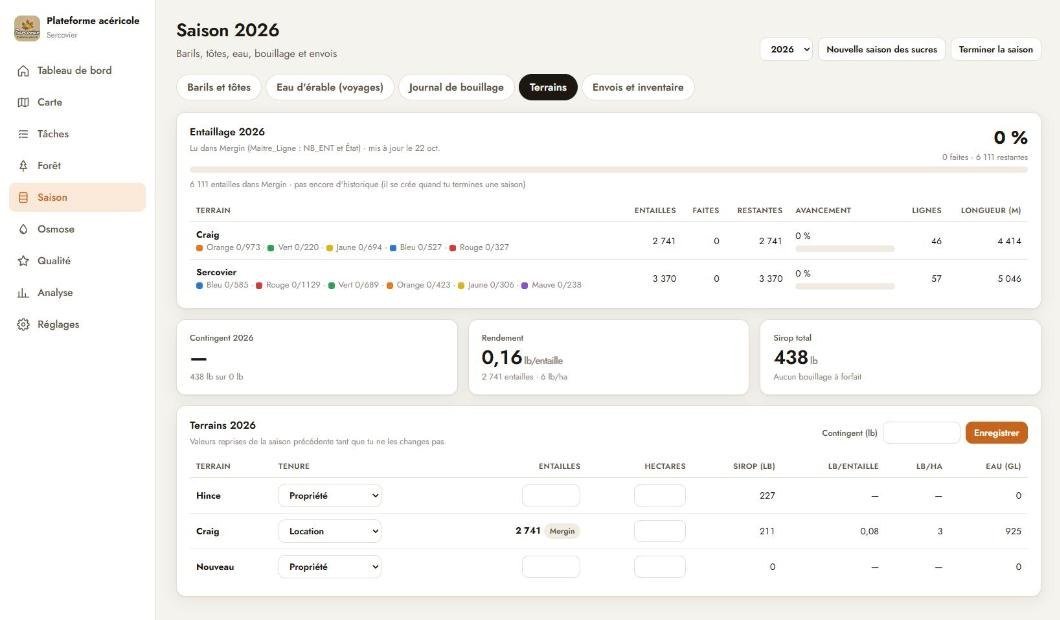Image resolution: width=1060 pixels, height=620 pixels.
Task: Click the Enregistrer button
Action: pyautogui.click(x=996, y=433)
